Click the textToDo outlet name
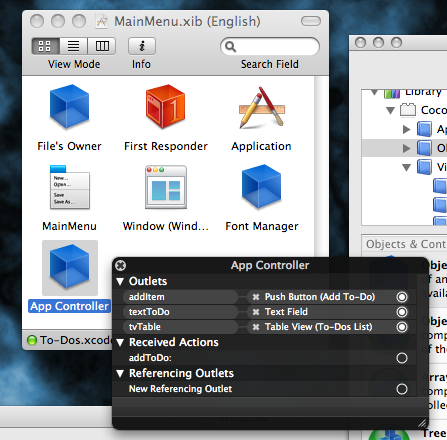The image size is (447, 440). [x=149, y=312]
